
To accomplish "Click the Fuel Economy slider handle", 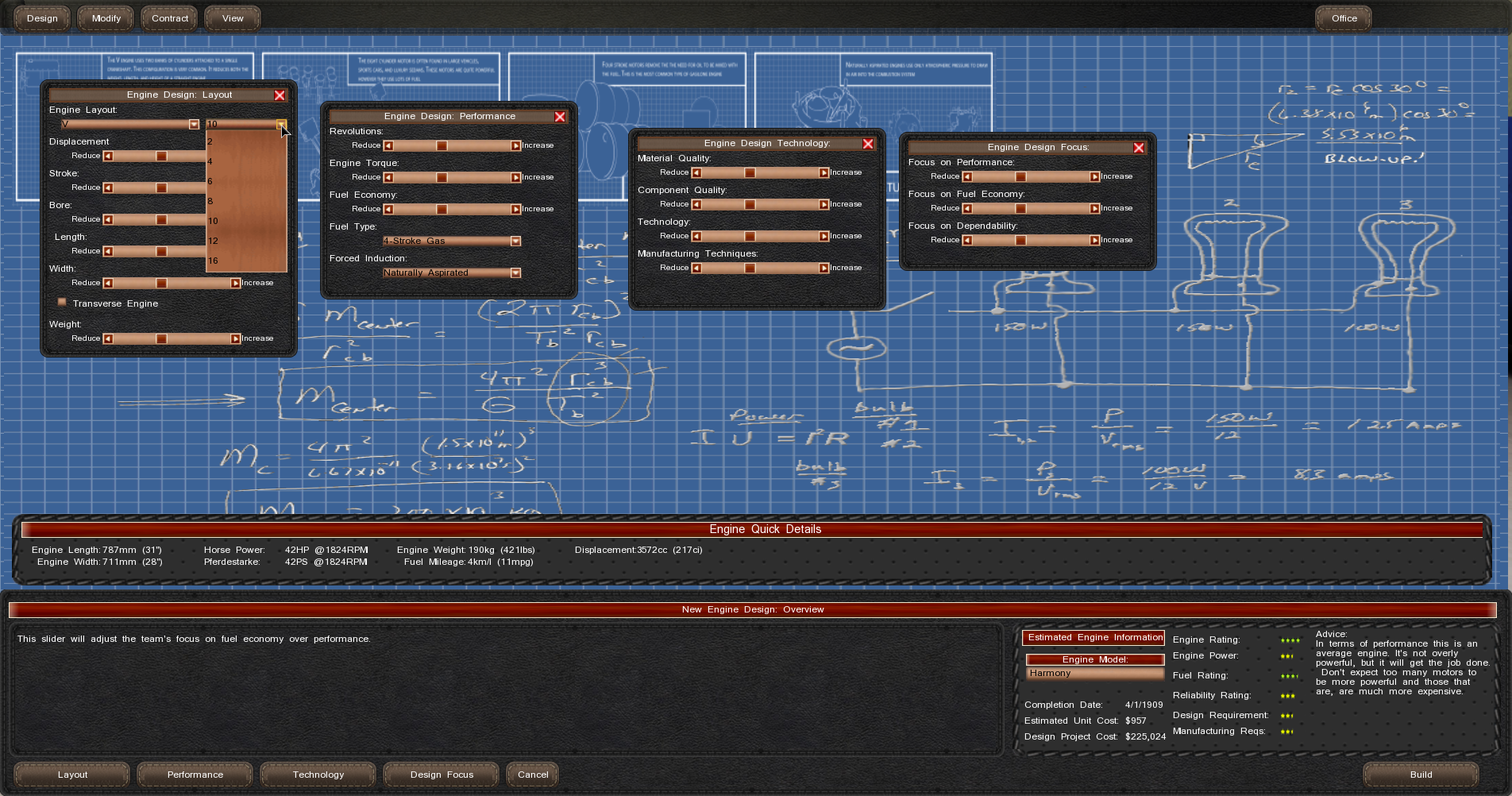I will (442, 210).
